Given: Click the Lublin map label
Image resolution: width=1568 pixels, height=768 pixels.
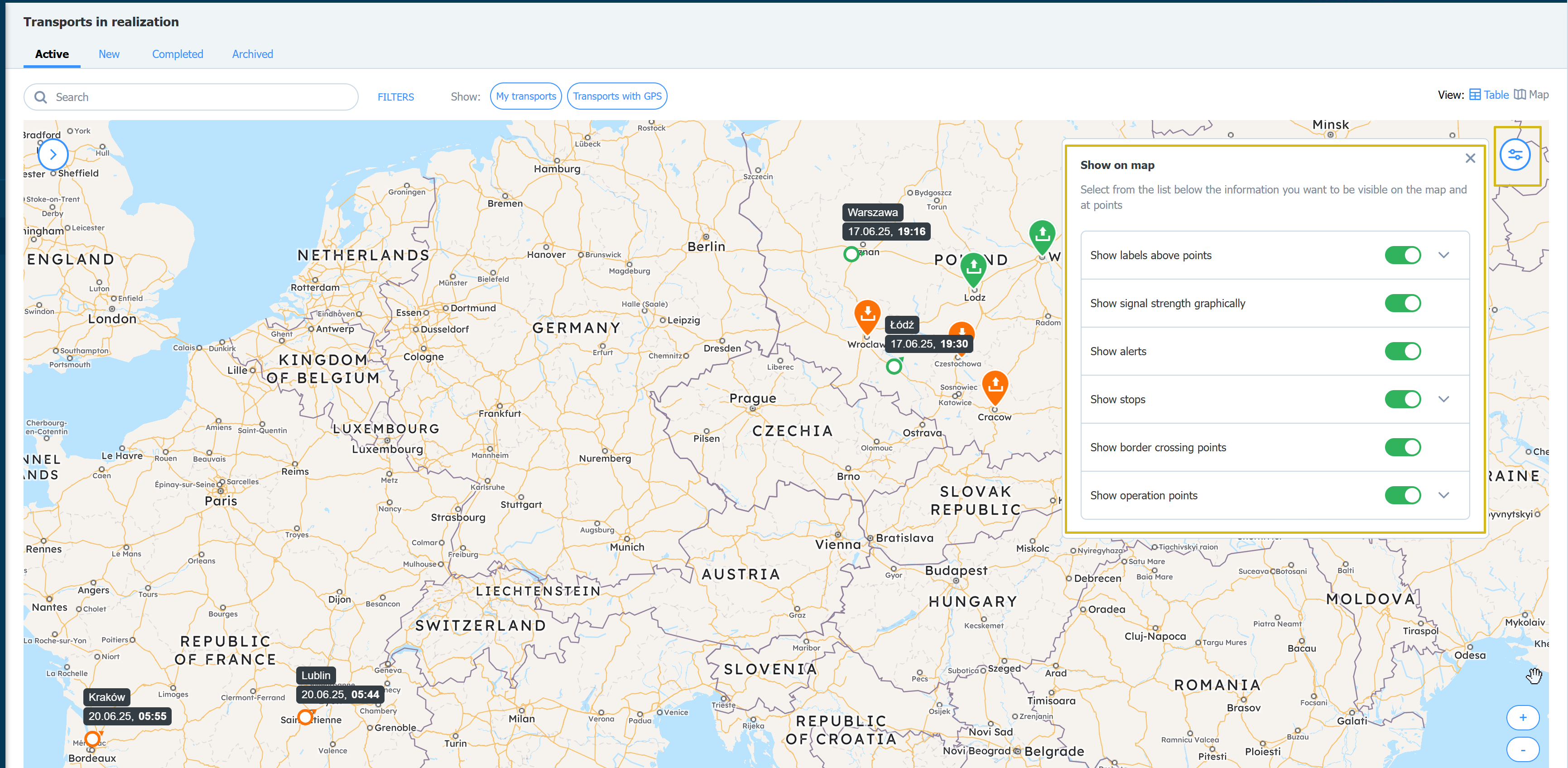Looking at the screenshot, I should 315,675.
